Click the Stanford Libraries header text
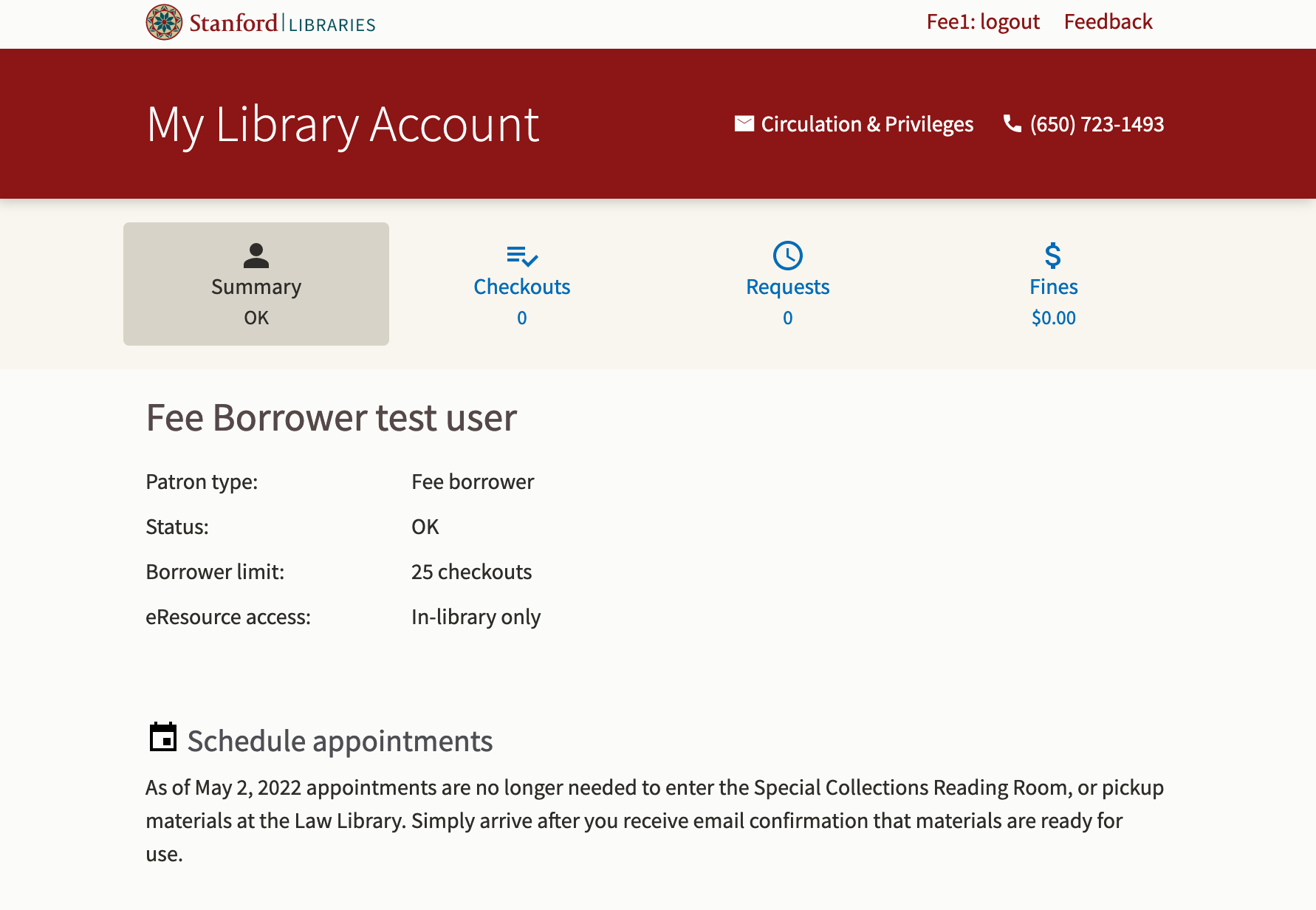The width and height of the screenshot is (1316, 910). click(x=281, y=22)
